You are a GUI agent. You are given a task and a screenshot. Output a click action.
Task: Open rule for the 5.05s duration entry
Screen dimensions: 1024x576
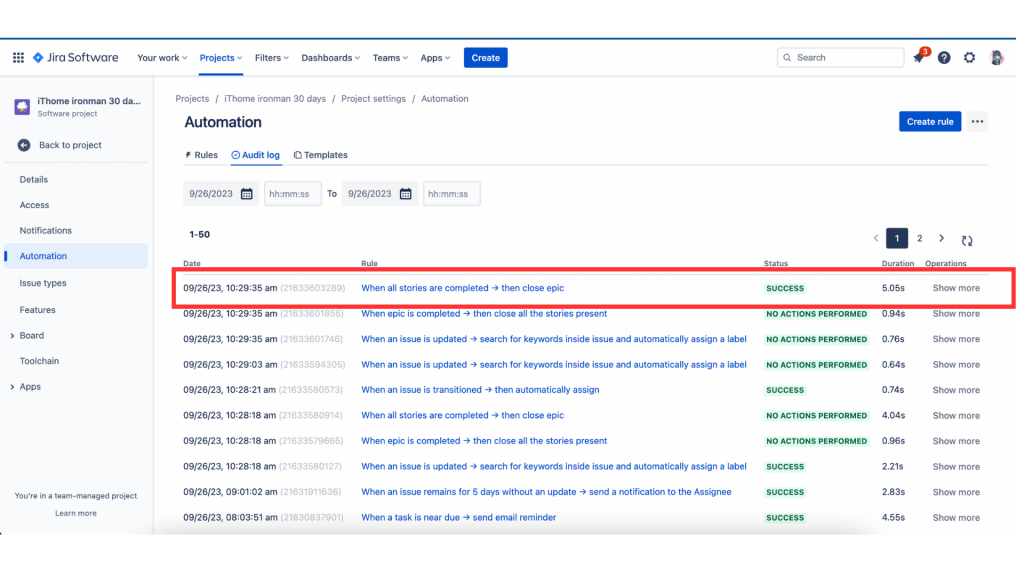coord(462,288)
